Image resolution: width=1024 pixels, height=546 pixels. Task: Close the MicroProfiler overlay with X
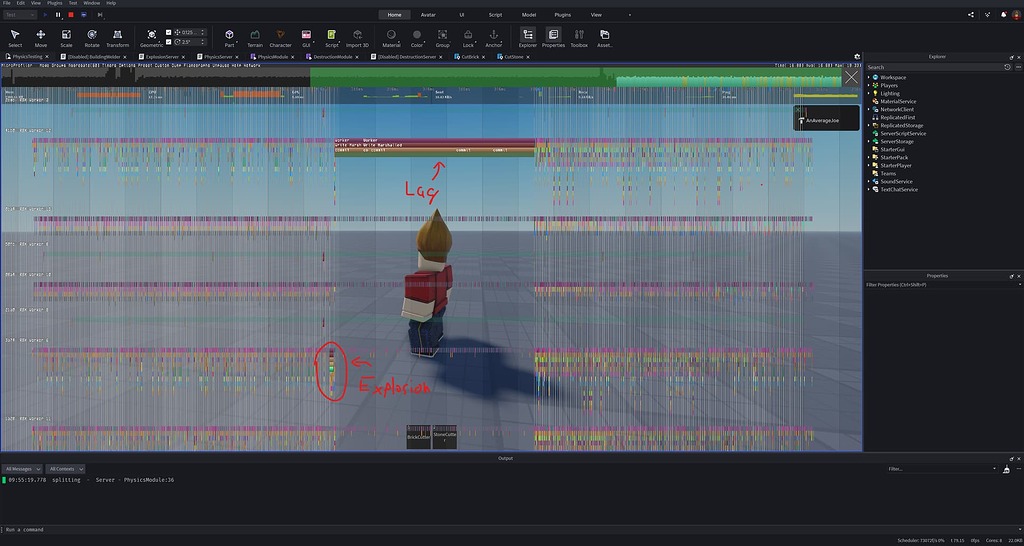pyautogui.click(x=851, y=76)
